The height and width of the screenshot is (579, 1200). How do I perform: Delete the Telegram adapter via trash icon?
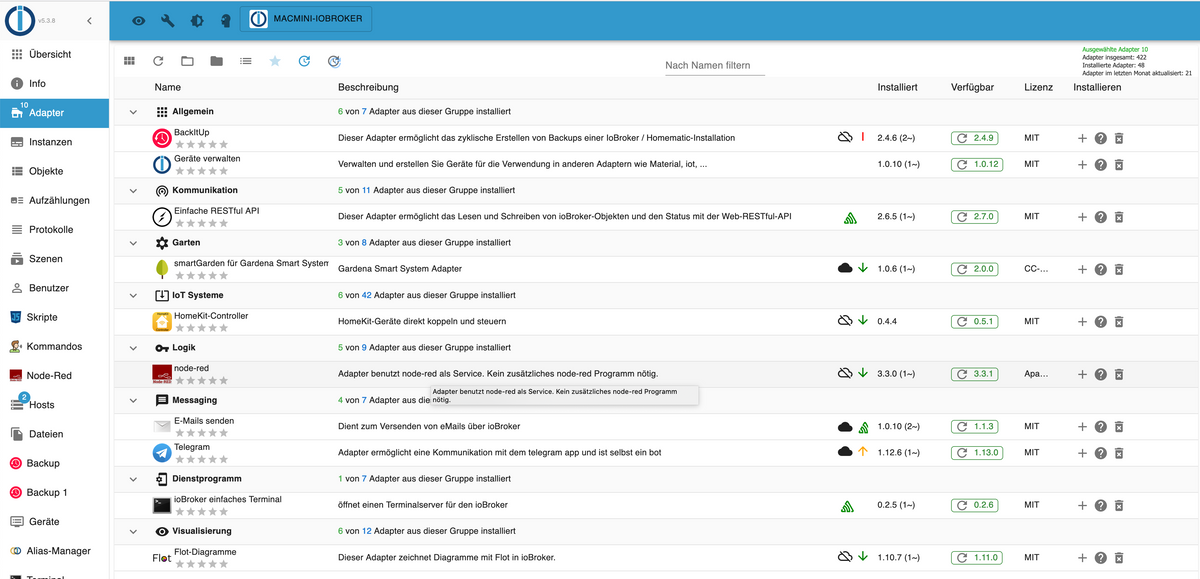[1119, 452]
